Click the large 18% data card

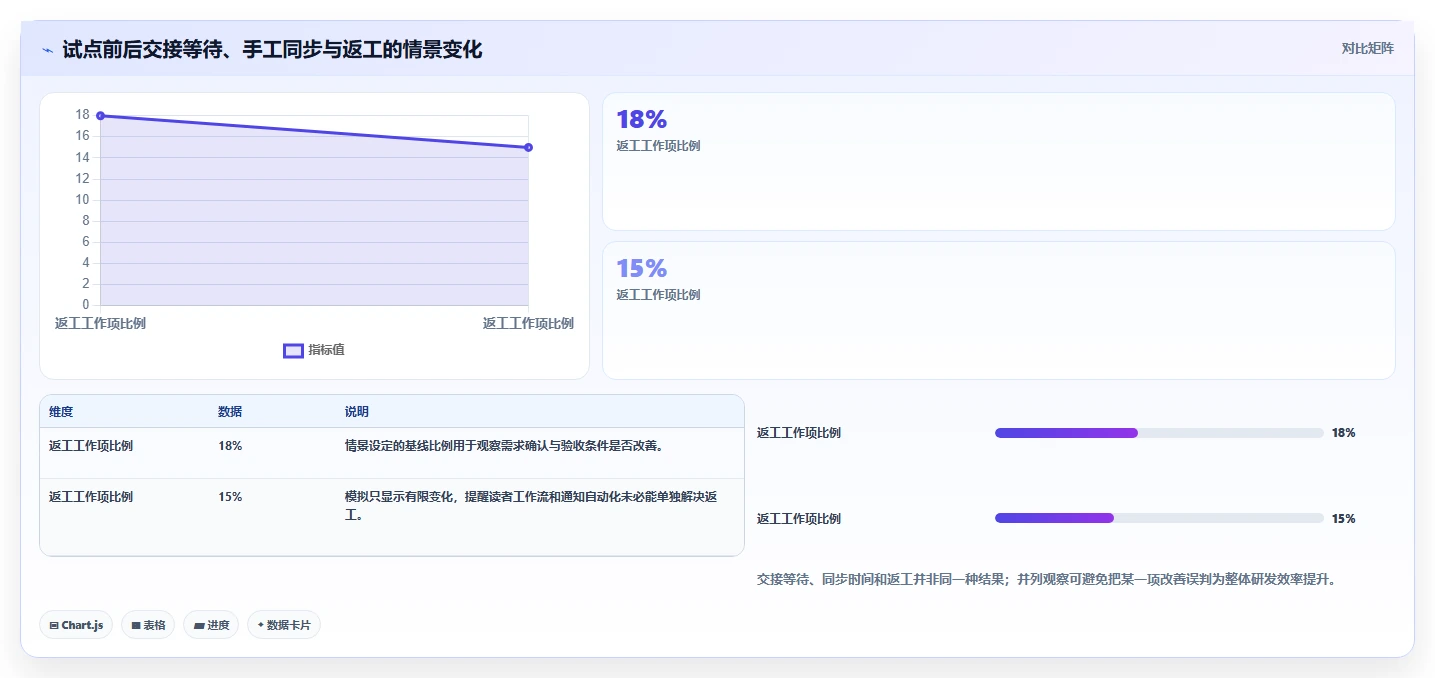(998, 162)
